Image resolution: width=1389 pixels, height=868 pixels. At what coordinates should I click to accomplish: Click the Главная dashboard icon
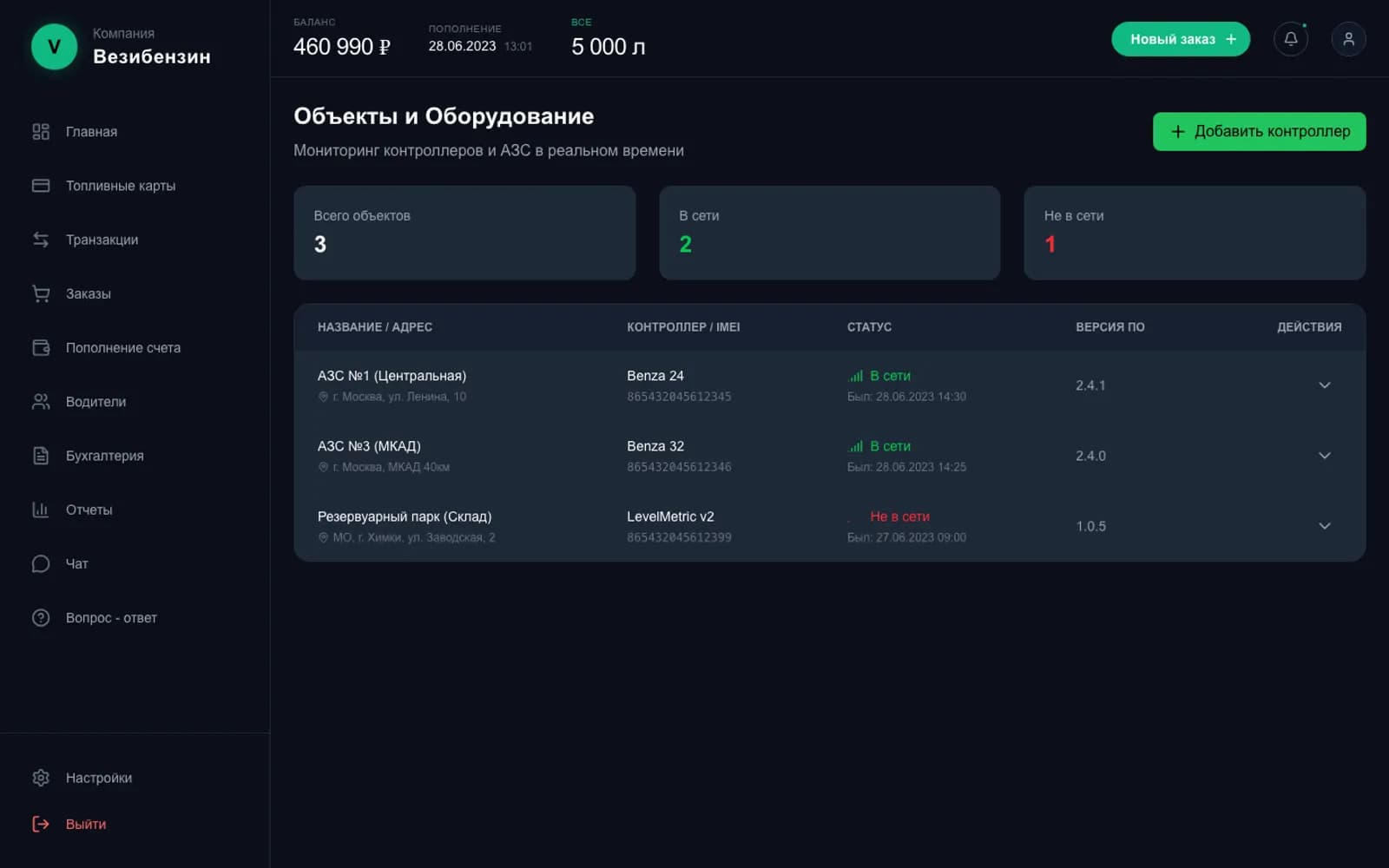pos(41,132)
